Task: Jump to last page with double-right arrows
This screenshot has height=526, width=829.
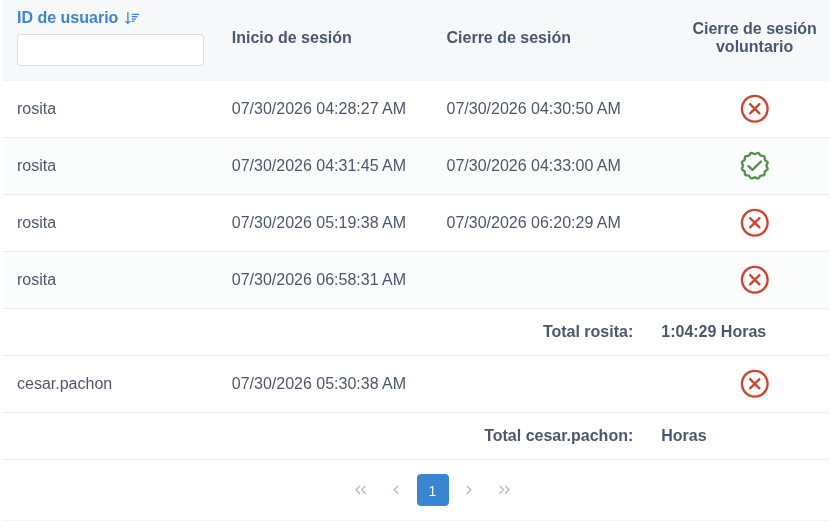Action: 504,490
